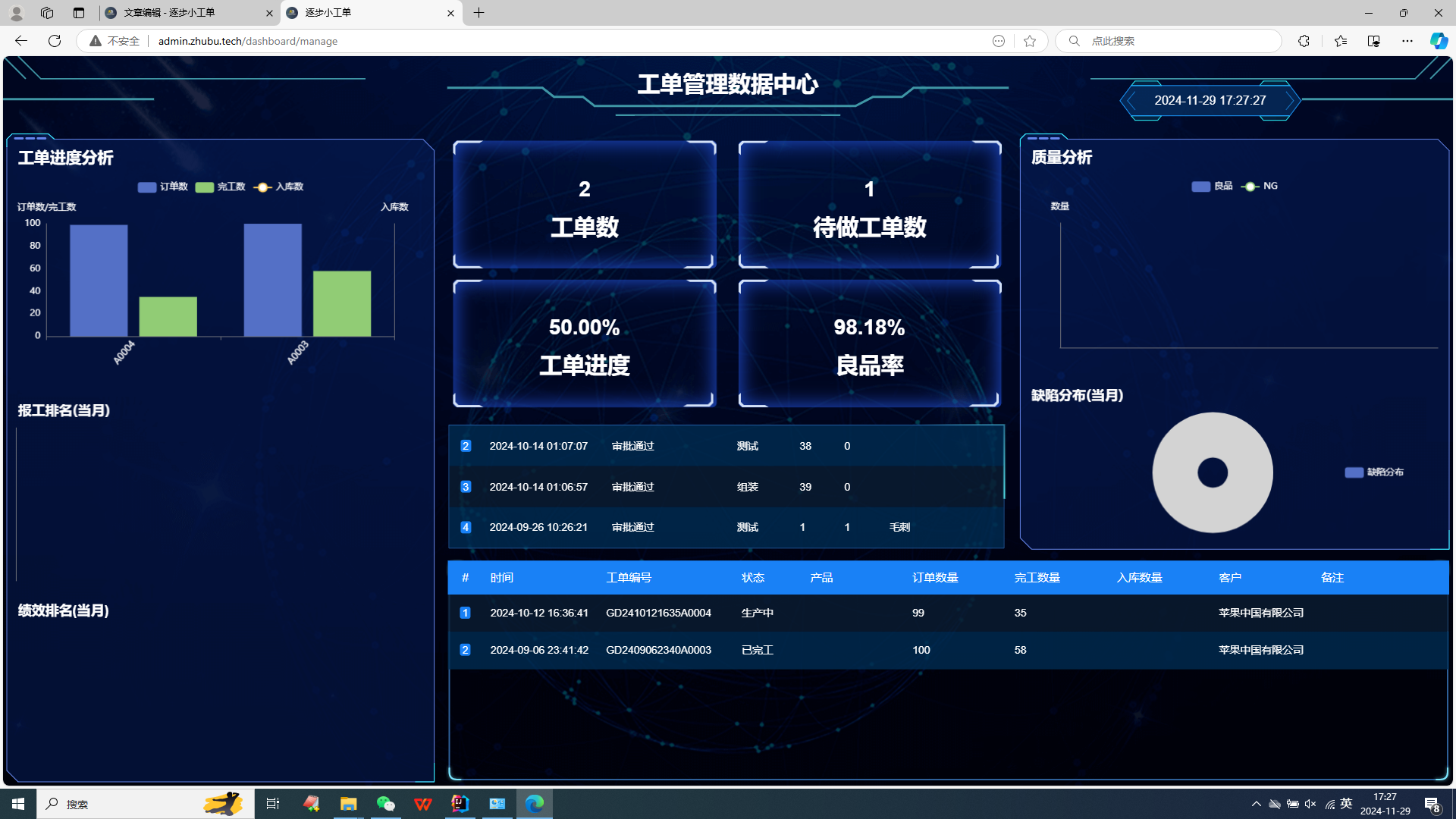Open WeChat from taskbar
The height and width of the screenshot is (819, 1456).
pos(385,804)
